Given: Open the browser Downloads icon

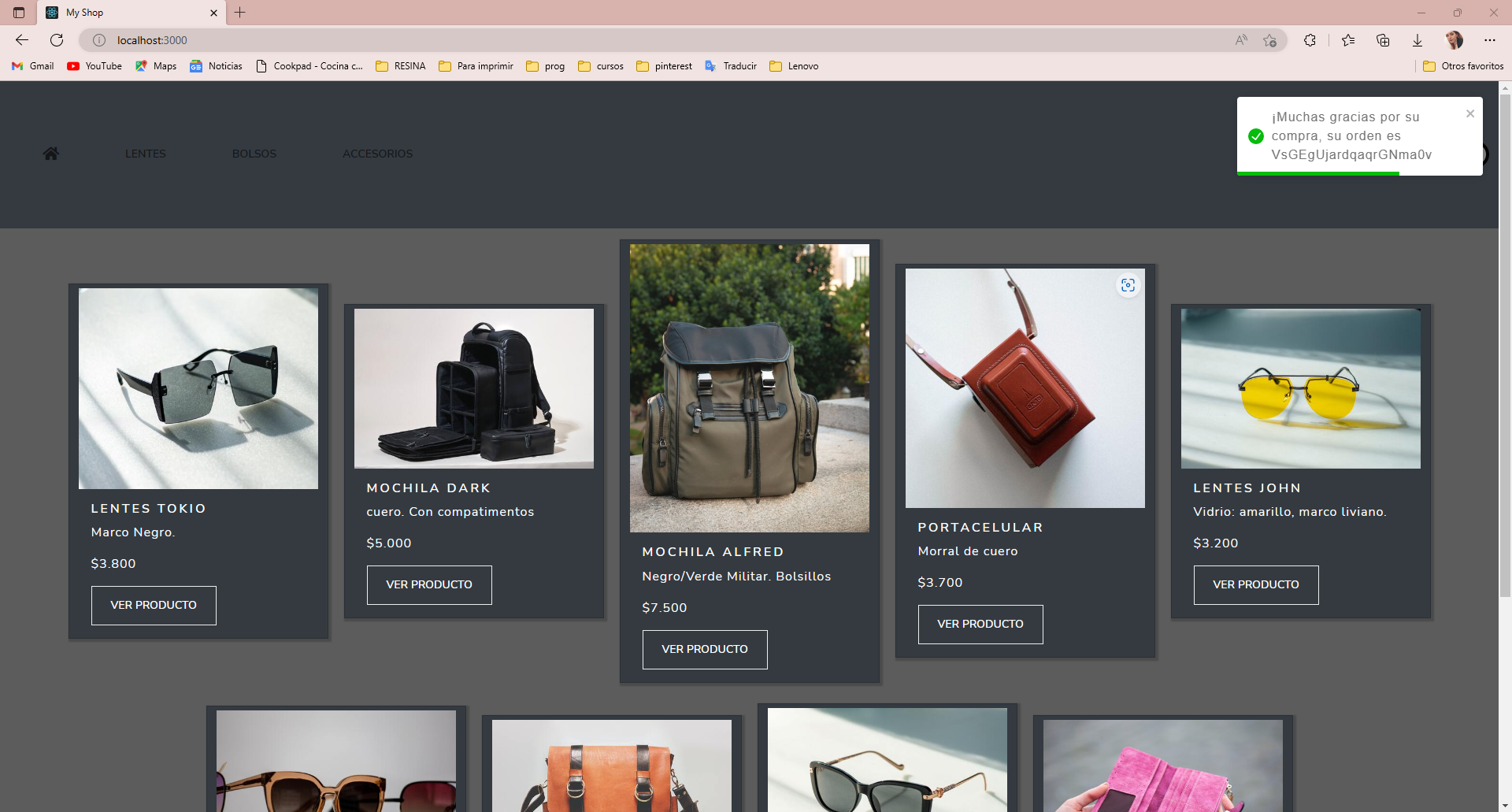Looking at the screenshot, I should coord(1417,40).
